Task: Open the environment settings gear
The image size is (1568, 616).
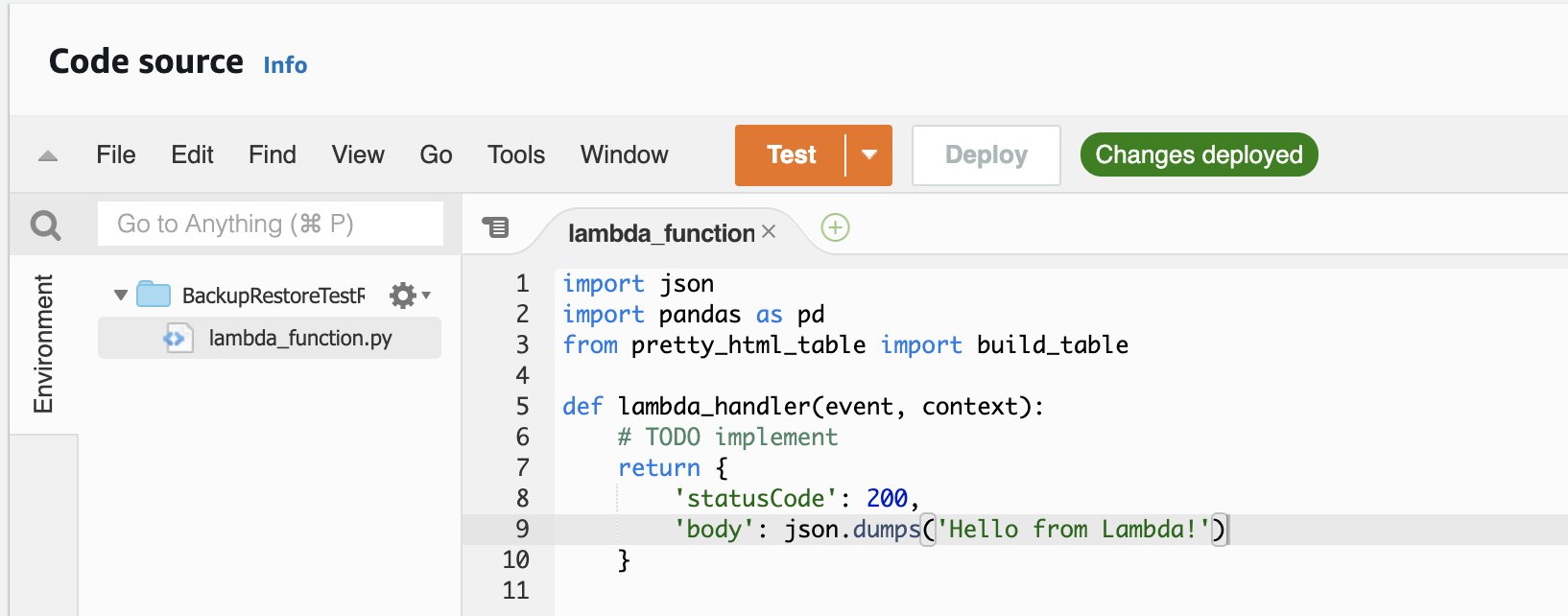Action: click(x=403, y=296)
